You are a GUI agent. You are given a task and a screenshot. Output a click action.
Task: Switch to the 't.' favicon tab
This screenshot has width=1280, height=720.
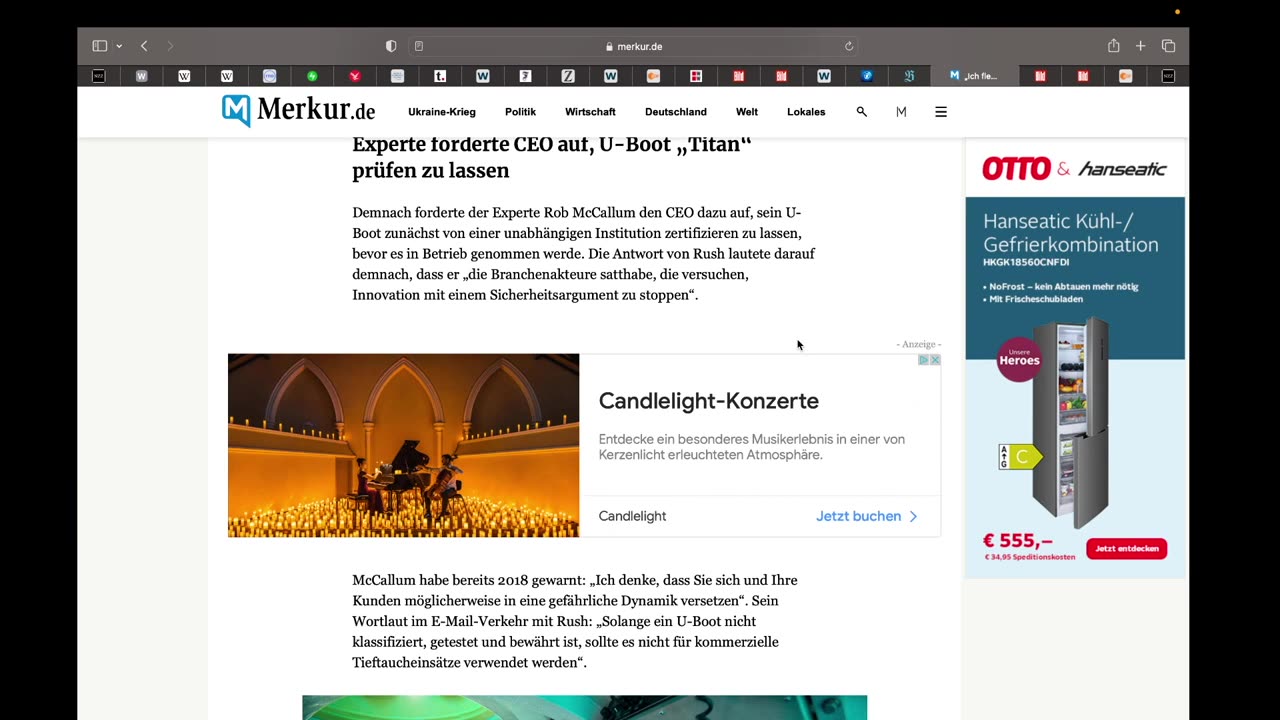[440, 76]
